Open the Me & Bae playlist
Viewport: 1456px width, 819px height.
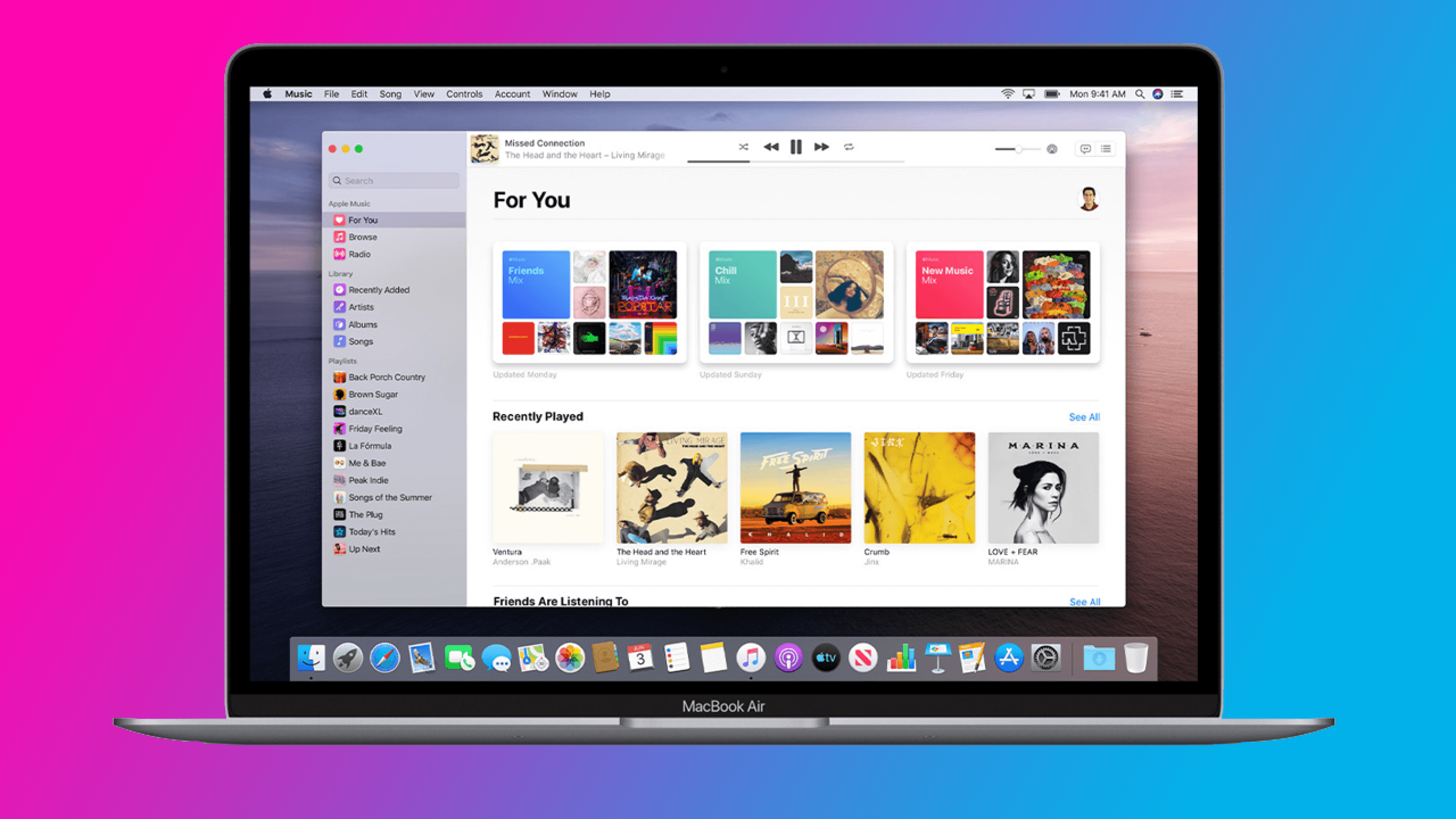tap(394, 463)
